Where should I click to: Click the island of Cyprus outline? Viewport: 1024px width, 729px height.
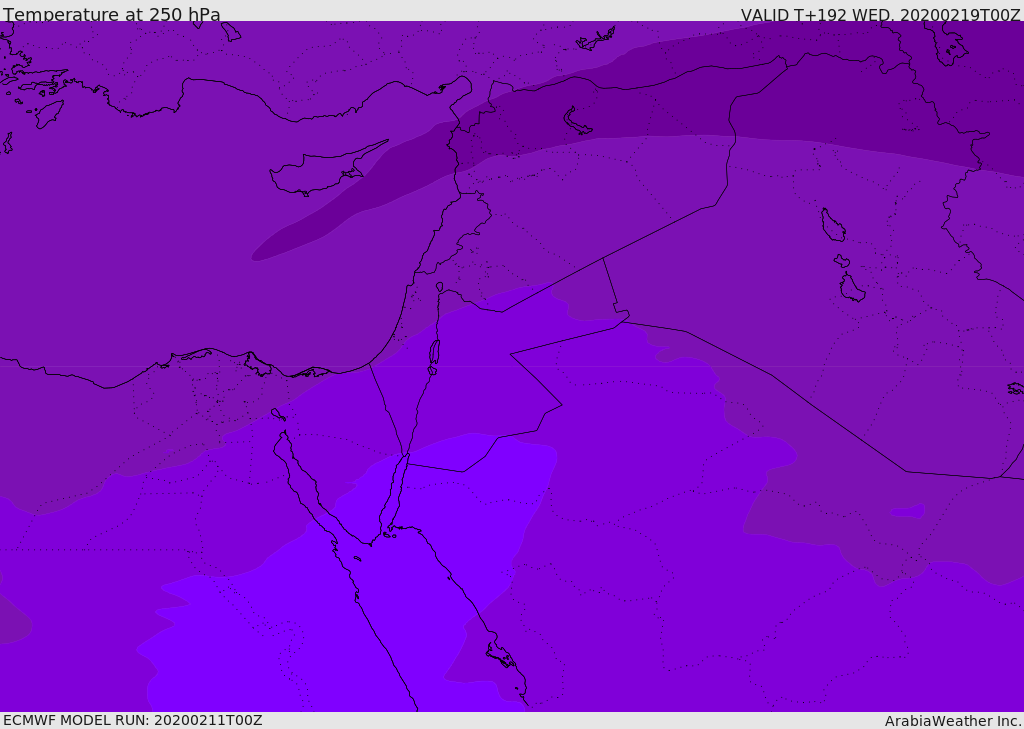(328, 169)
